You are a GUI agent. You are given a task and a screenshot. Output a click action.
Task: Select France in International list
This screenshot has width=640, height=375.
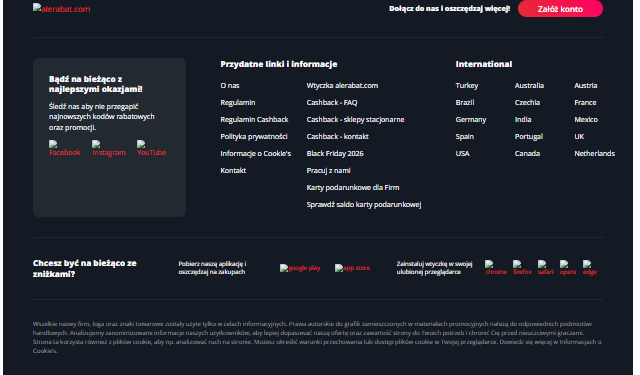click(x=585, y=103)
